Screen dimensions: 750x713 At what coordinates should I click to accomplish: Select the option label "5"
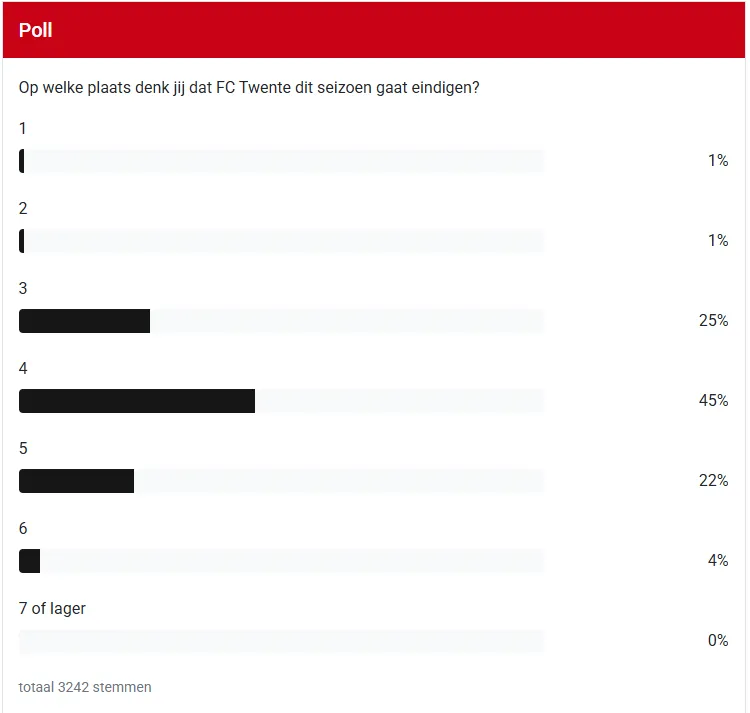click(23, 448)
